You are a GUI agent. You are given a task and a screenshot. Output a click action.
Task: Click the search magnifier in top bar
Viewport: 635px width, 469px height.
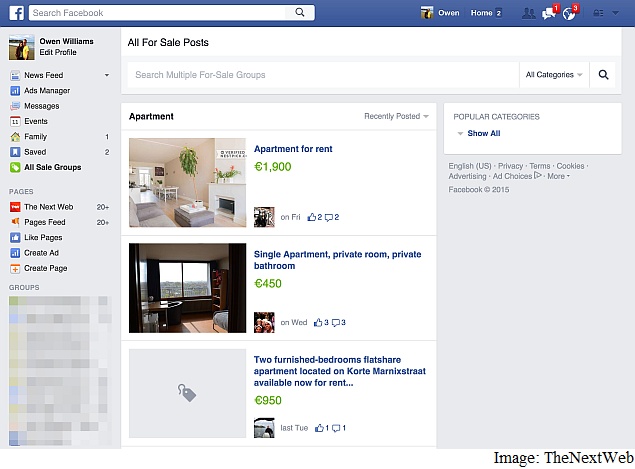point(299,13)
